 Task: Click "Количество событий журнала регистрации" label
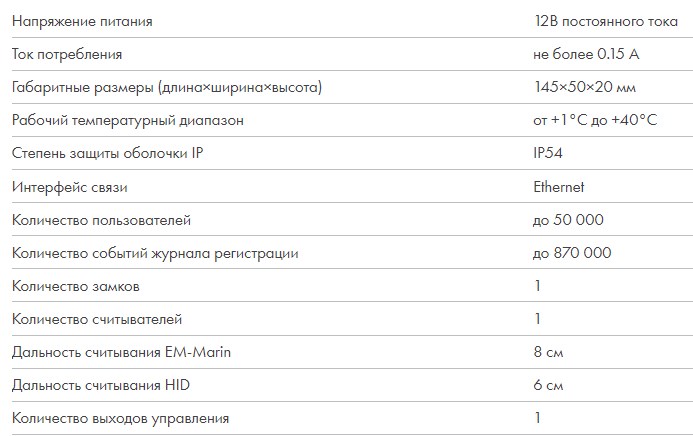(x=155, y=253)
